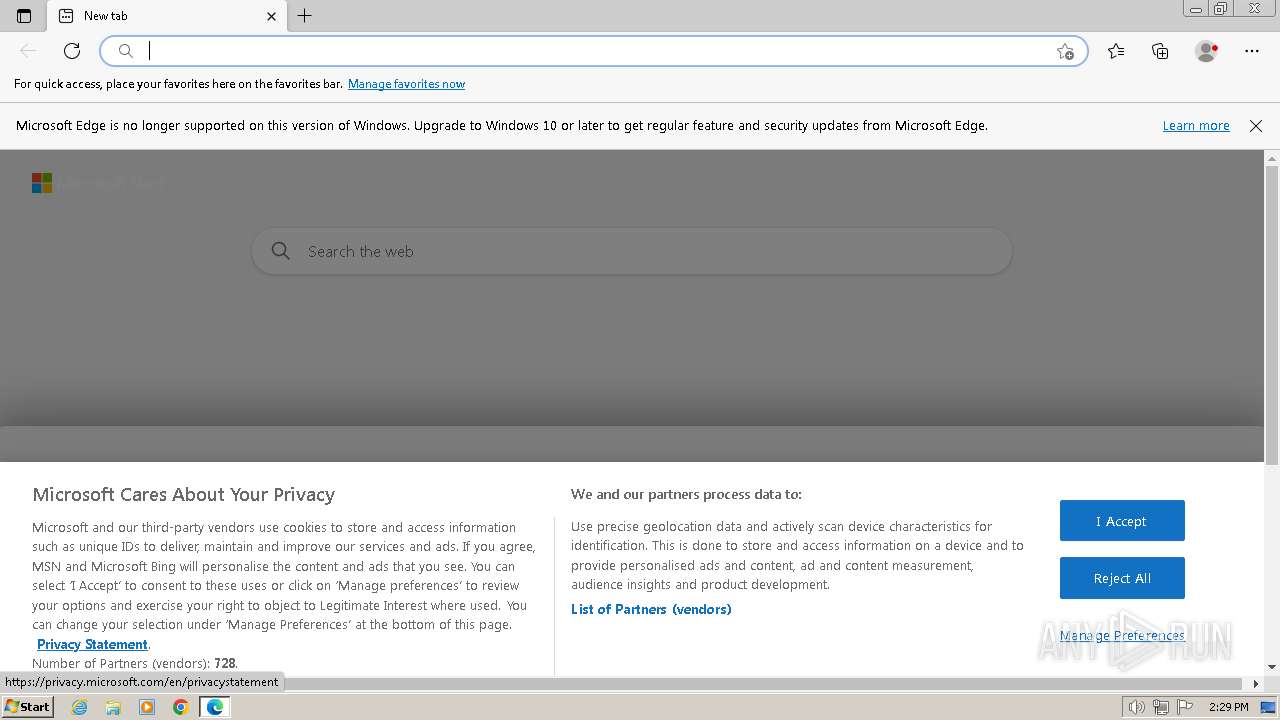
Task: Open the tab actions menu icon
Action: coord(24,16)
